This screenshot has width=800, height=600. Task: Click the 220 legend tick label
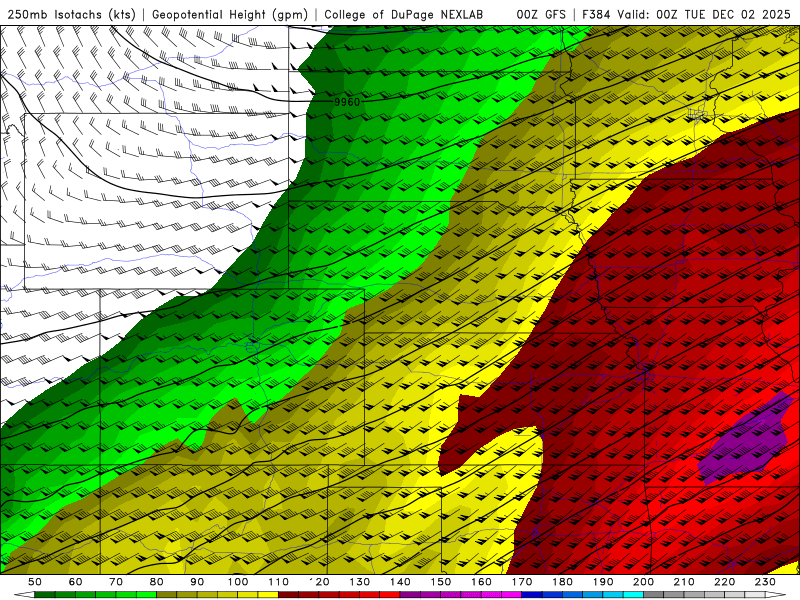click(x=725, y=582)
